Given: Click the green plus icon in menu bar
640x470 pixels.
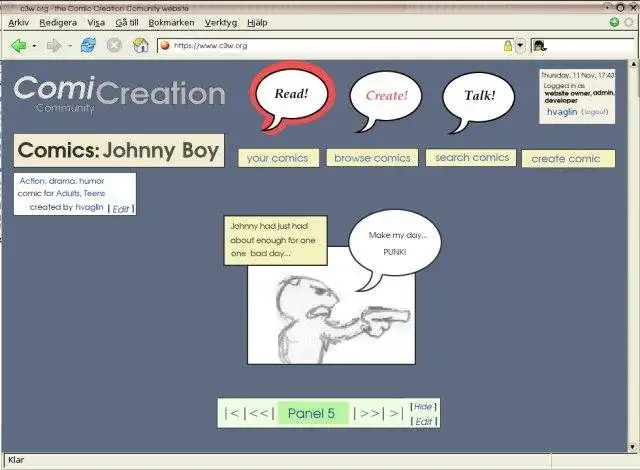Looking at the screenshot, I should [614, 22].
